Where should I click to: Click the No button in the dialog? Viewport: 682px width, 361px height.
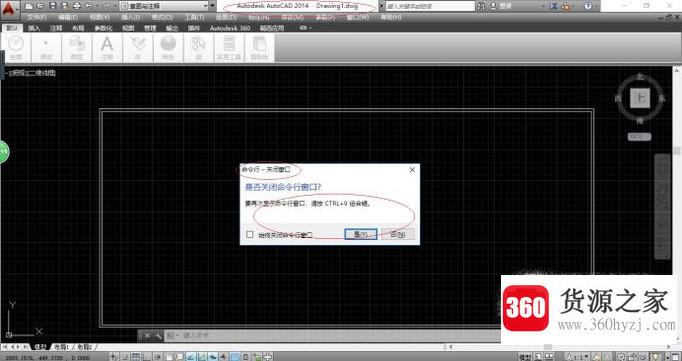coord(398,234)
